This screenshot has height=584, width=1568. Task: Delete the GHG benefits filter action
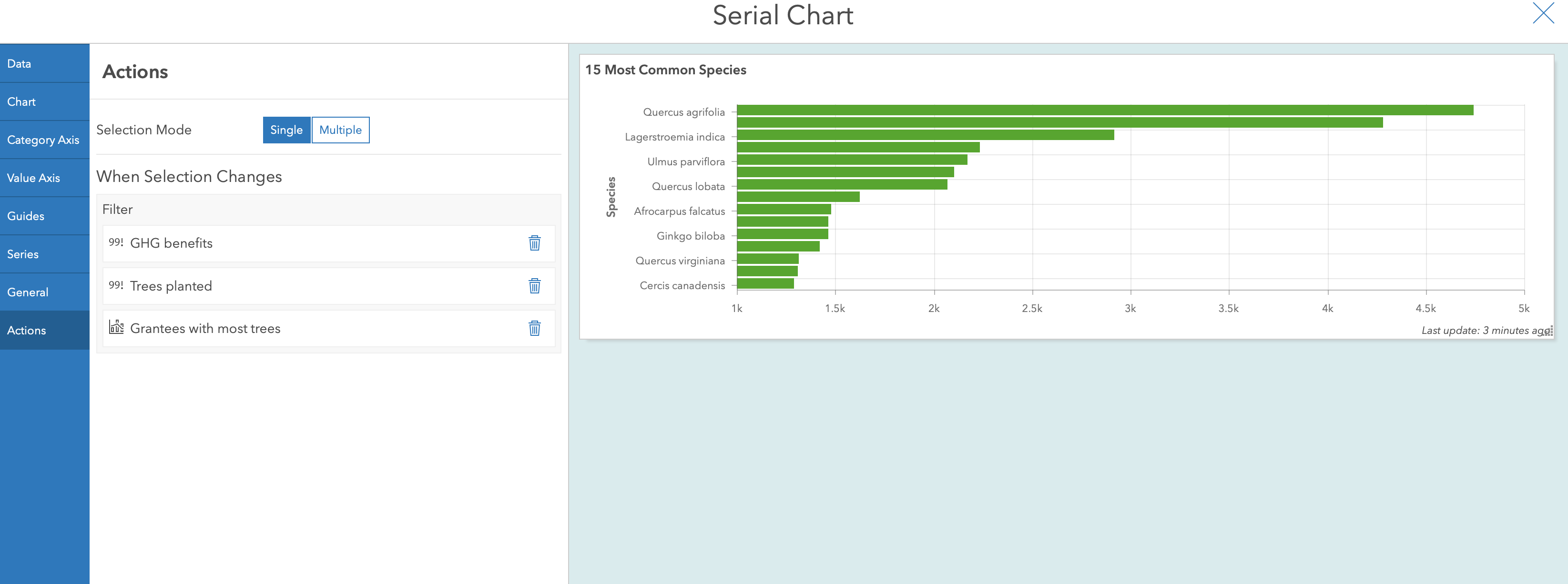pos(534,243)
